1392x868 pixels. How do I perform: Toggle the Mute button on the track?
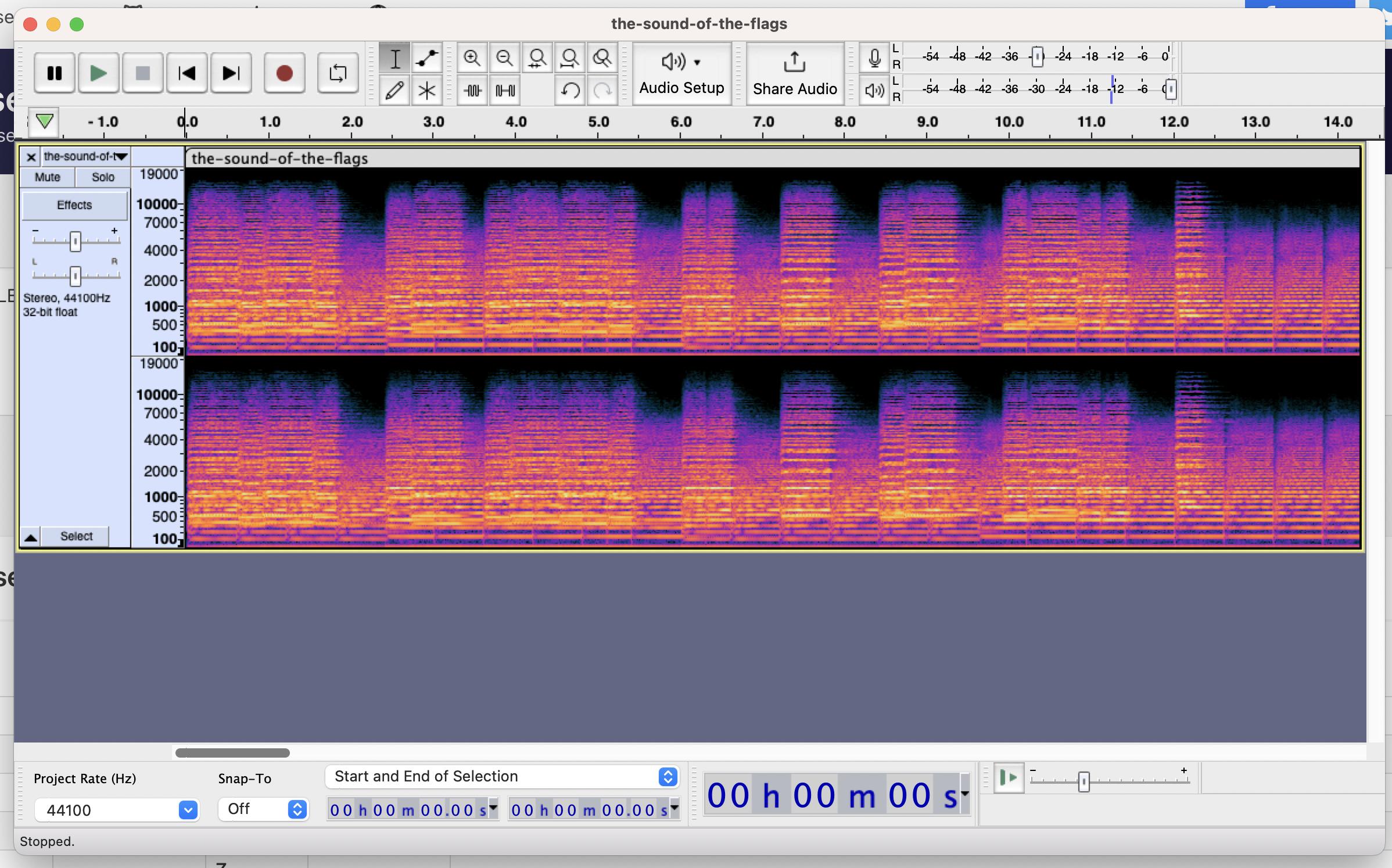tap(47, 177)
